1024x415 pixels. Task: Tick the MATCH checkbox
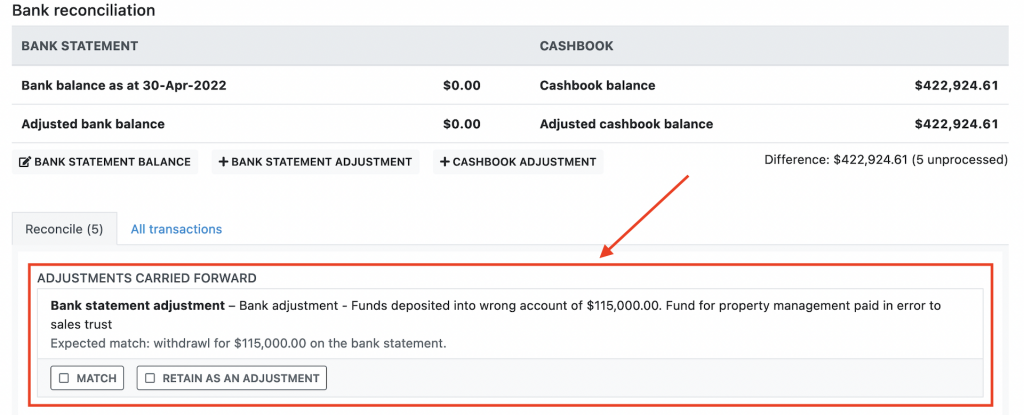pos(64,378)
